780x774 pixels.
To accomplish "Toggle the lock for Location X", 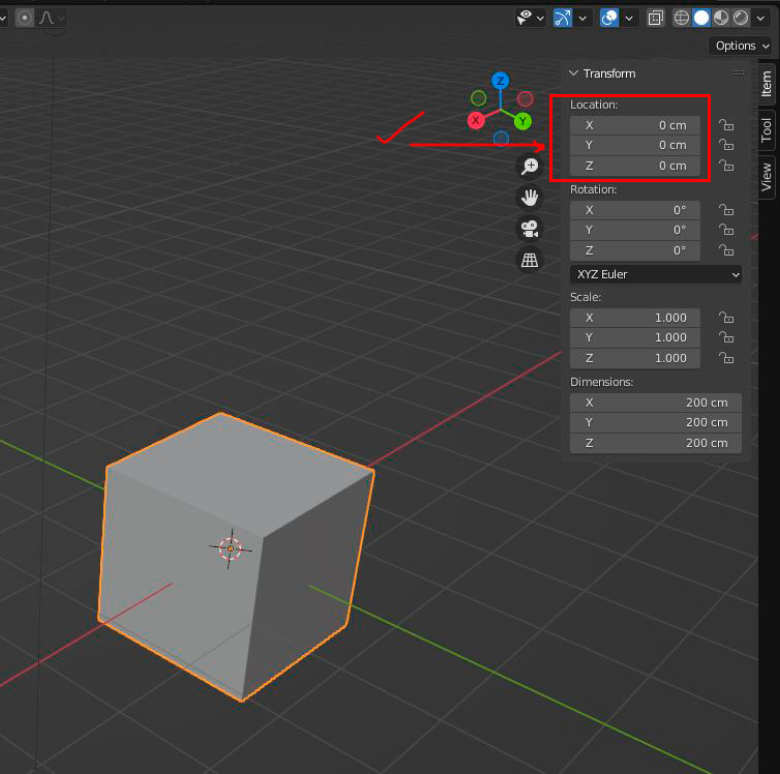I will (x=727, y=126).
